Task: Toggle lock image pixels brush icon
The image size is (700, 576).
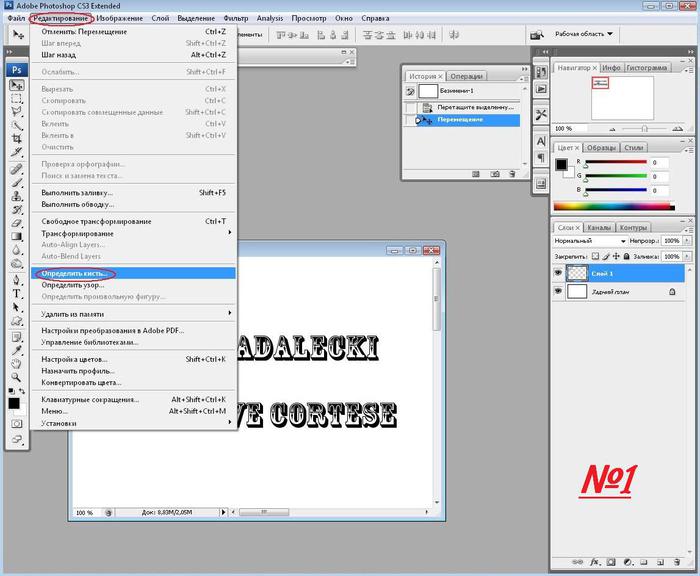Action: (x=606, y=256)
